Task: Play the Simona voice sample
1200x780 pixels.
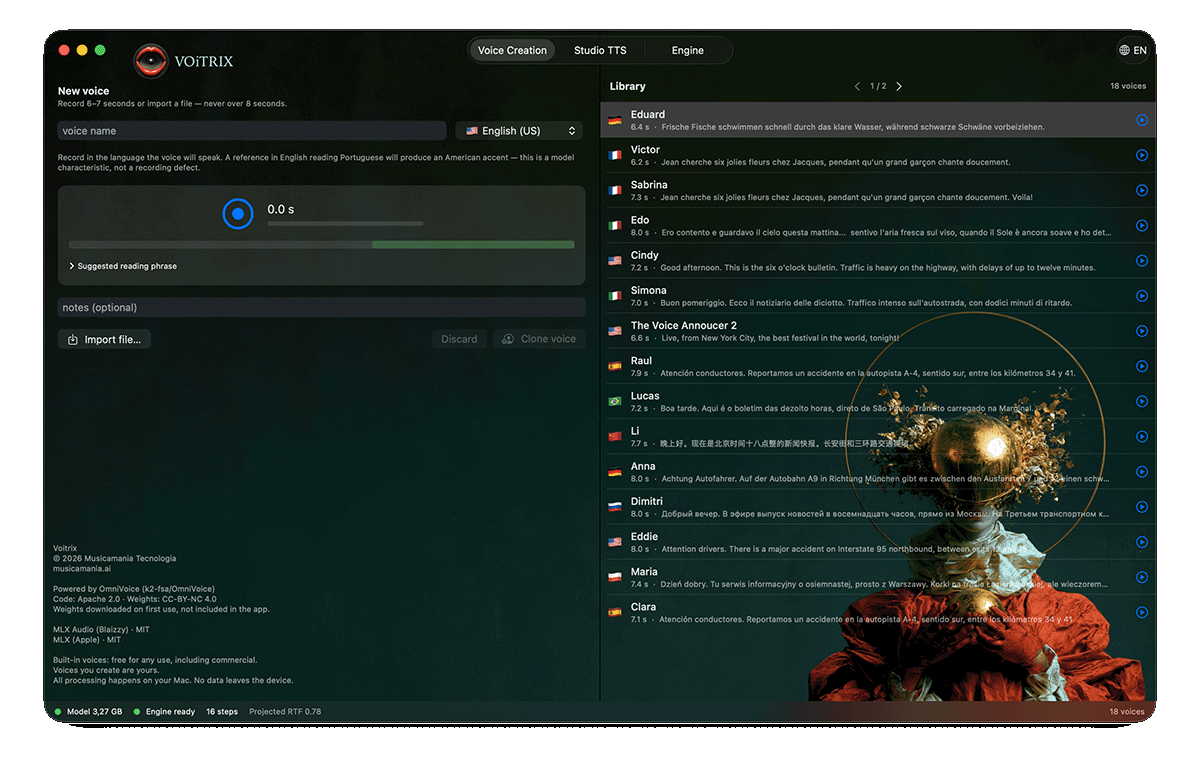Action: click(1141, 296)
